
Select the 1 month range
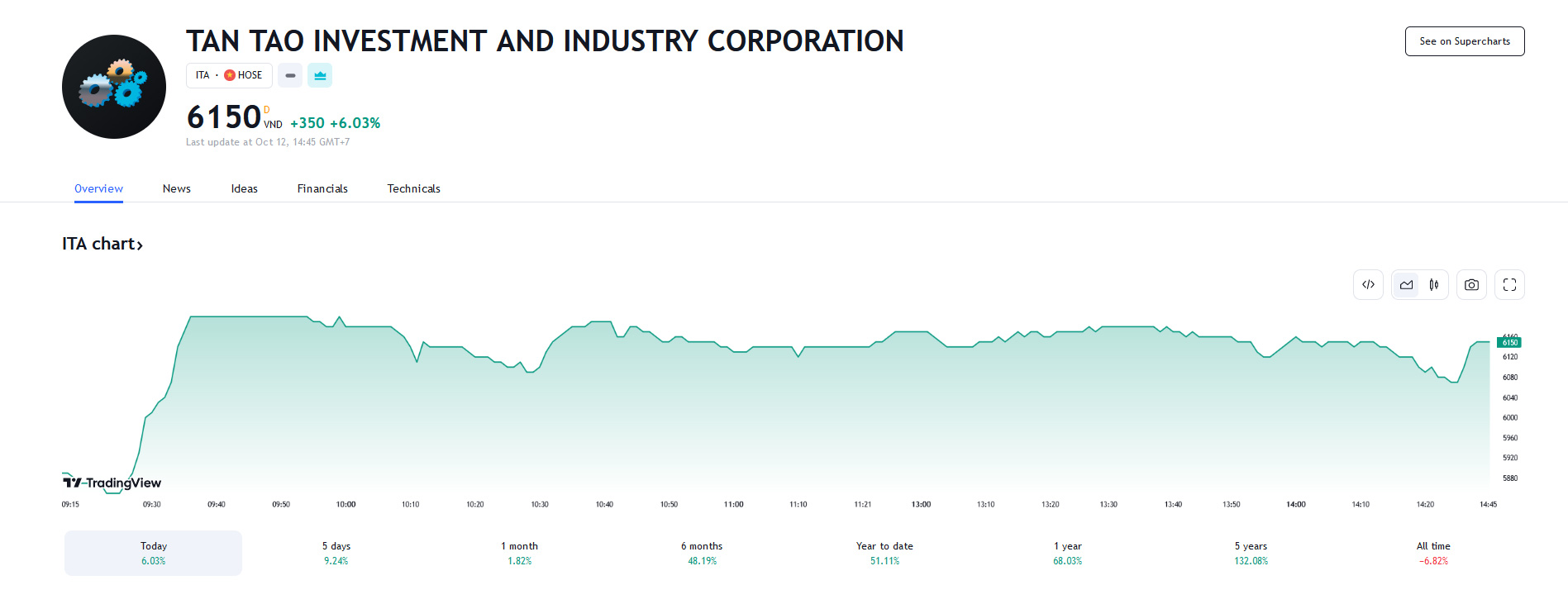coord(519,553)
